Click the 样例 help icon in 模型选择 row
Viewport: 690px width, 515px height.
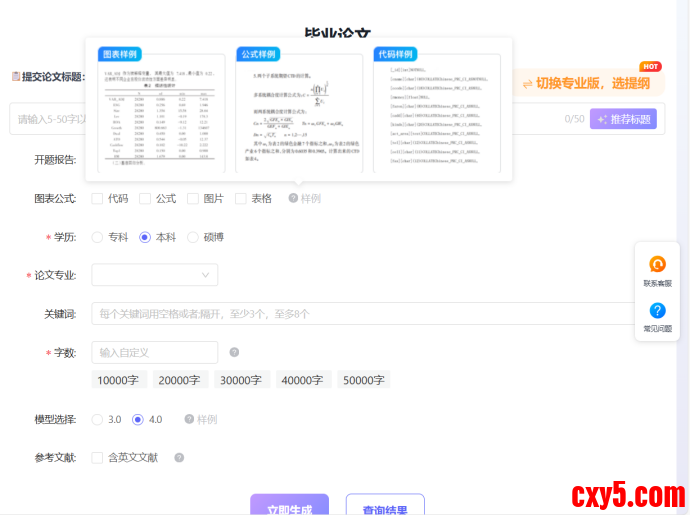pyautogui.click(x=189, y=419)
